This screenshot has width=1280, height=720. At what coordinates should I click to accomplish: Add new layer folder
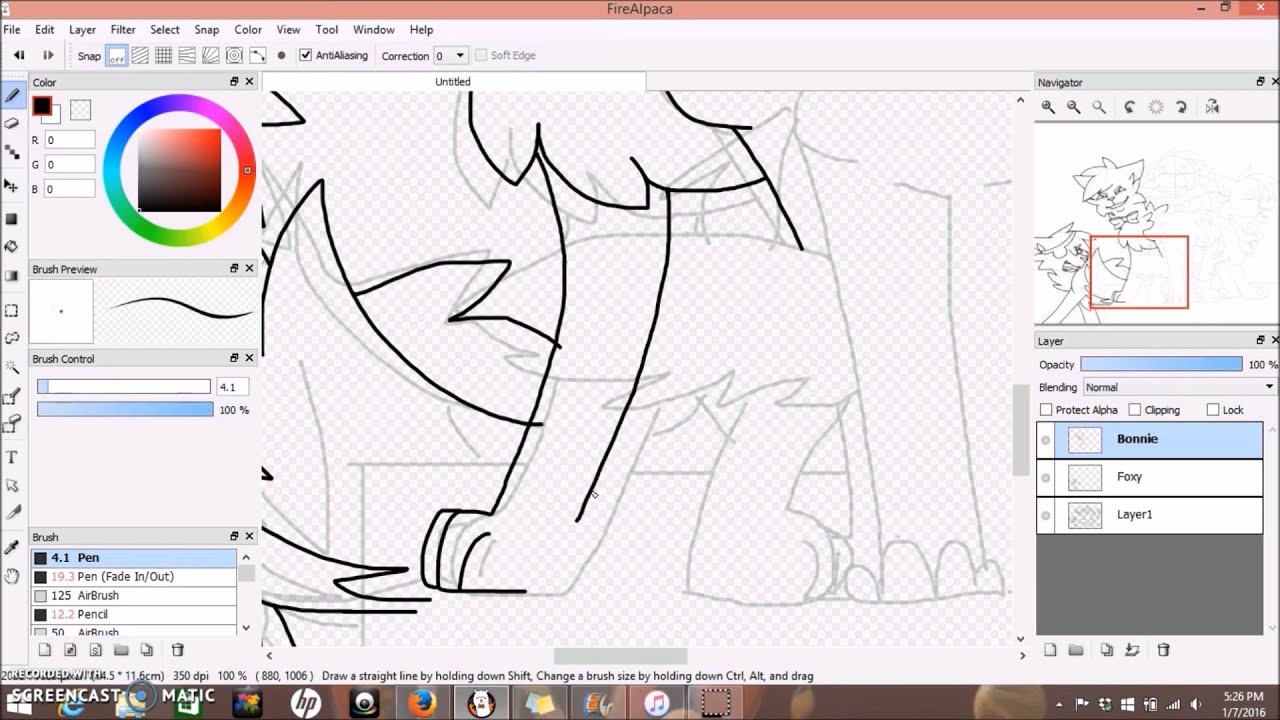click(x=1076, y=650)
